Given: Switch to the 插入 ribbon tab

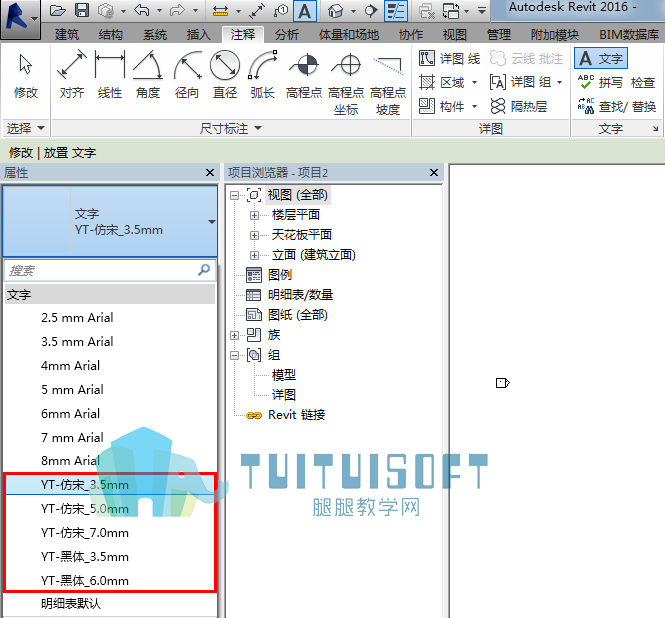Looking at the screenshot, I should coord(198,34).
